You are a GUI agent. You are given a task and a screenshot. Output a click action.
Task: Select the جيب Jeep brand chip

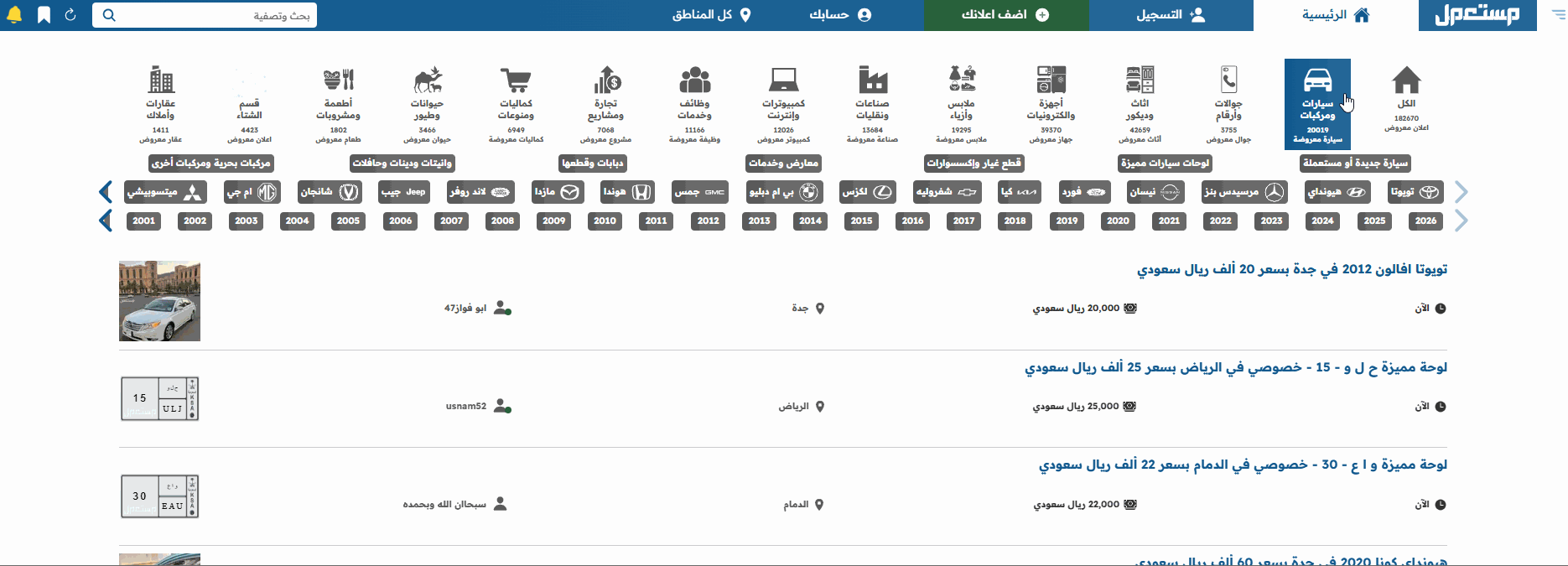pyautogui.click(x=404, y=192)
